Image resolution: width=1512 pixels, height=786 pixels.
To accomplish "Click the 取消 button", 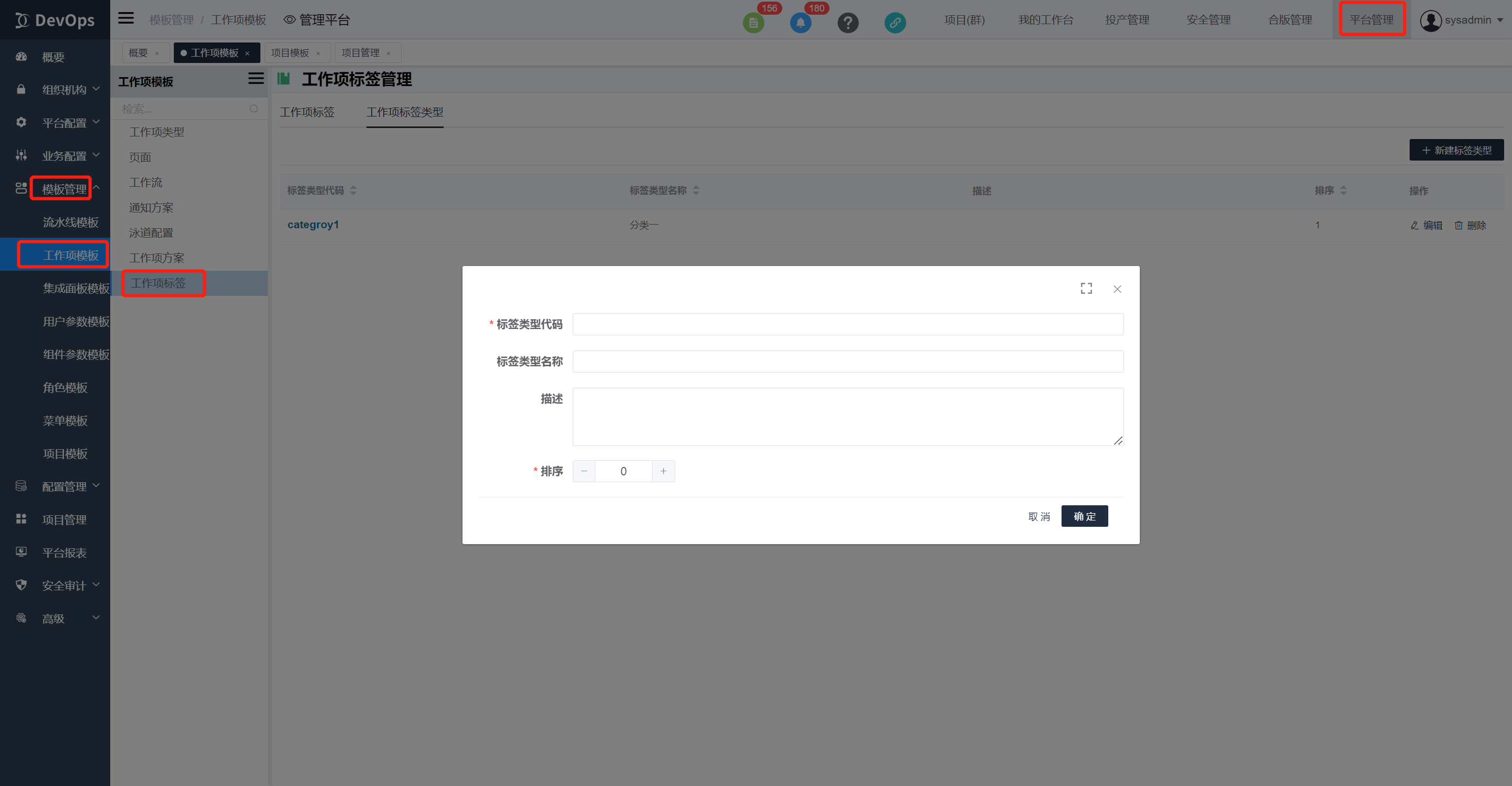I will (1039, 516).
